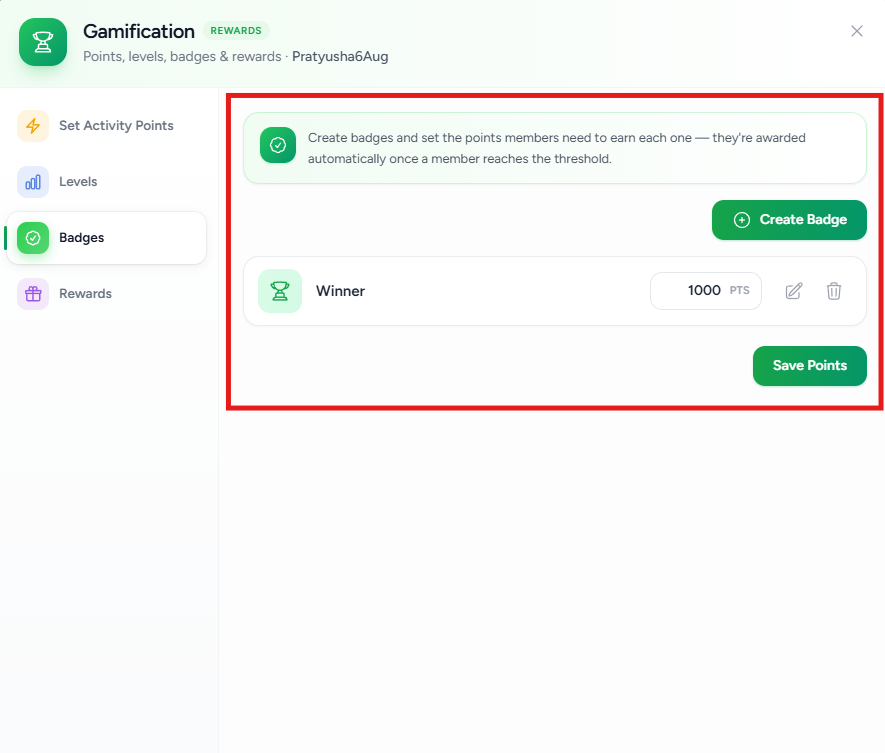Focus the 1000 PTS input field
This screenshot has height=753, width=885.
[706, 291]
